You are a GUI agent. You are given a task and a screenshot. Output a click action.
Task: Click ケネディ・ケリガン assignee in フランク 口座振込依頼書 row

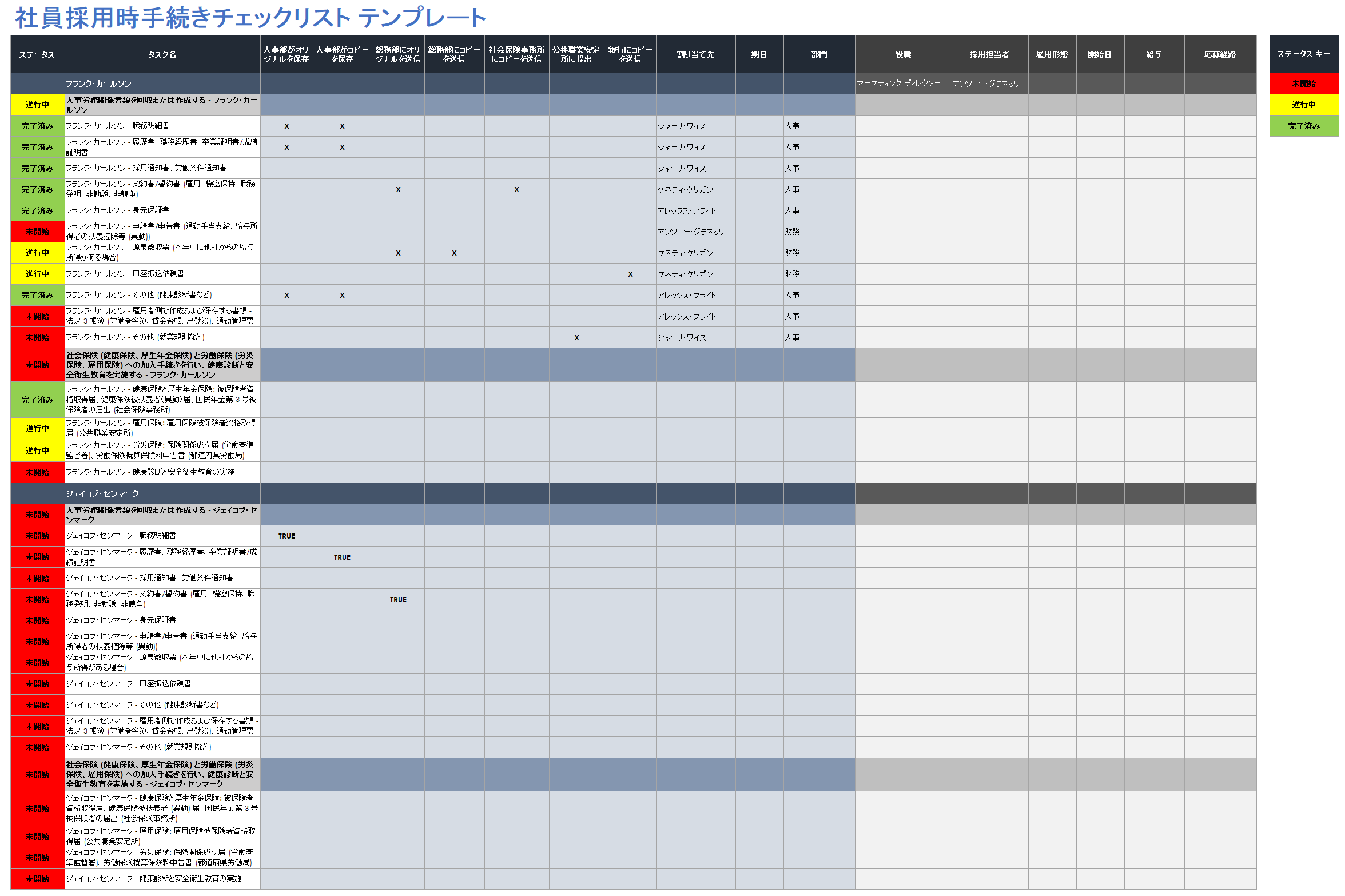click(x=696, y=274)
